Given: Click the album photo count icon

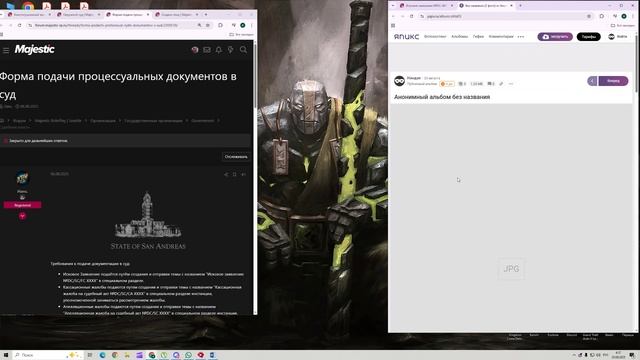Looking at the screenshot, I should (x=462, y=84).
